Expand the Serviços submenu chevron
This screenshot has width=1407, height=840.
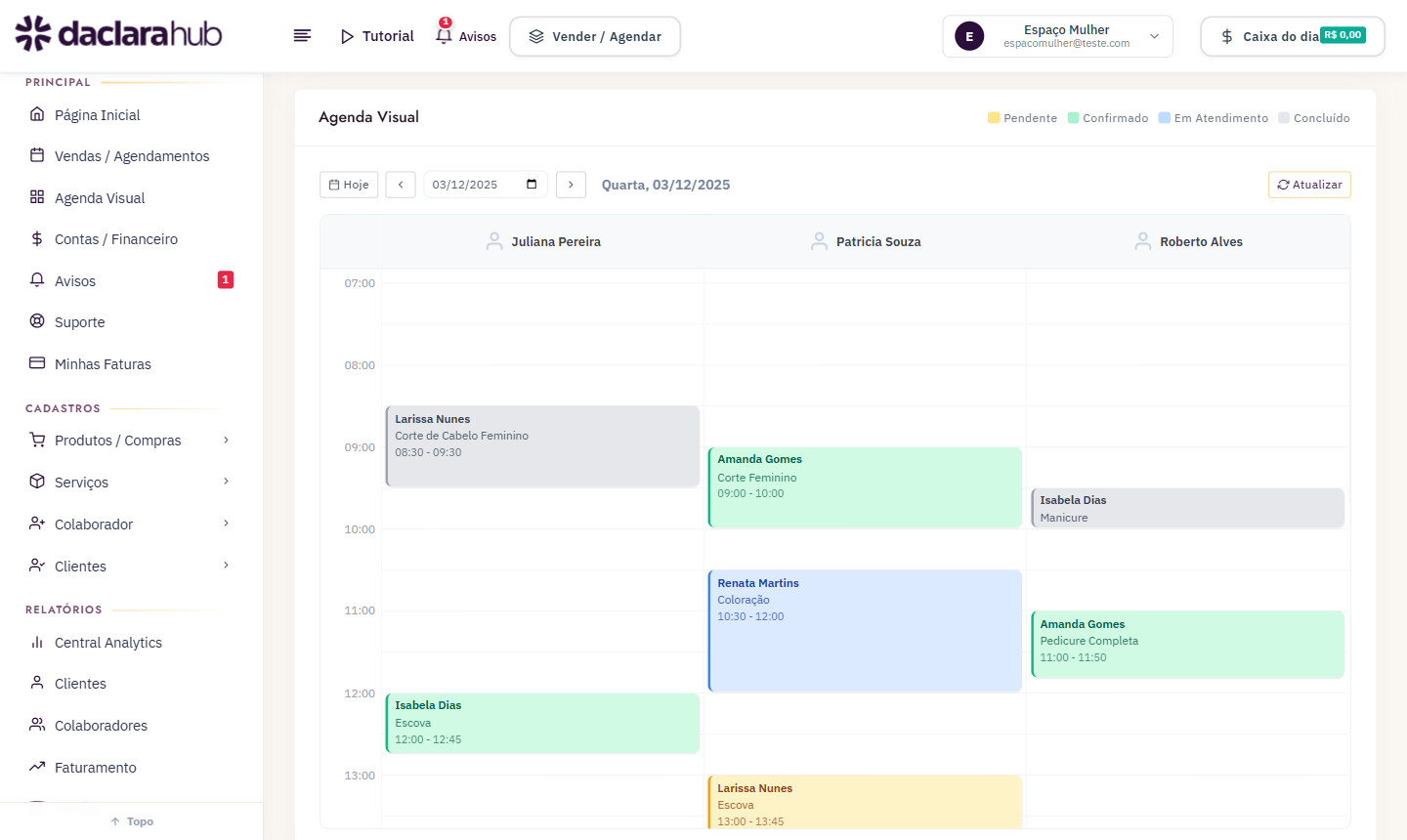coord(226,482)
